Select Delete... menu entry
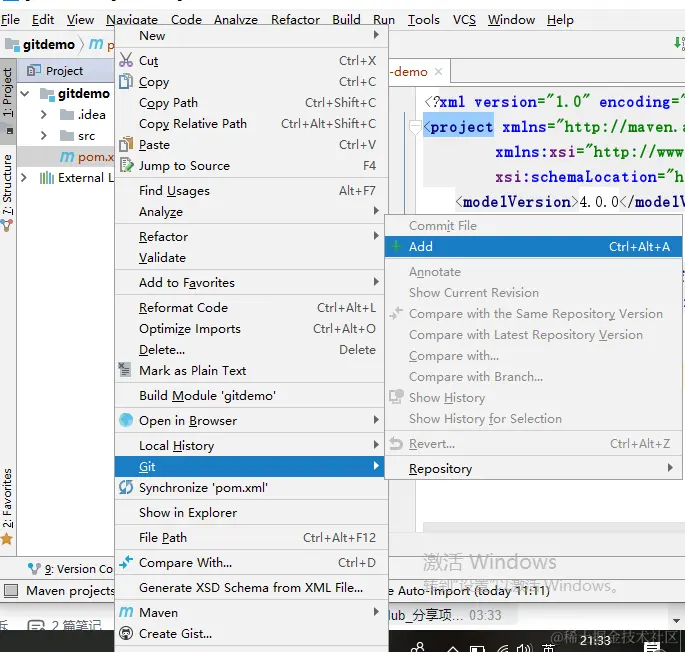685x652 pixels. [252, 350]
